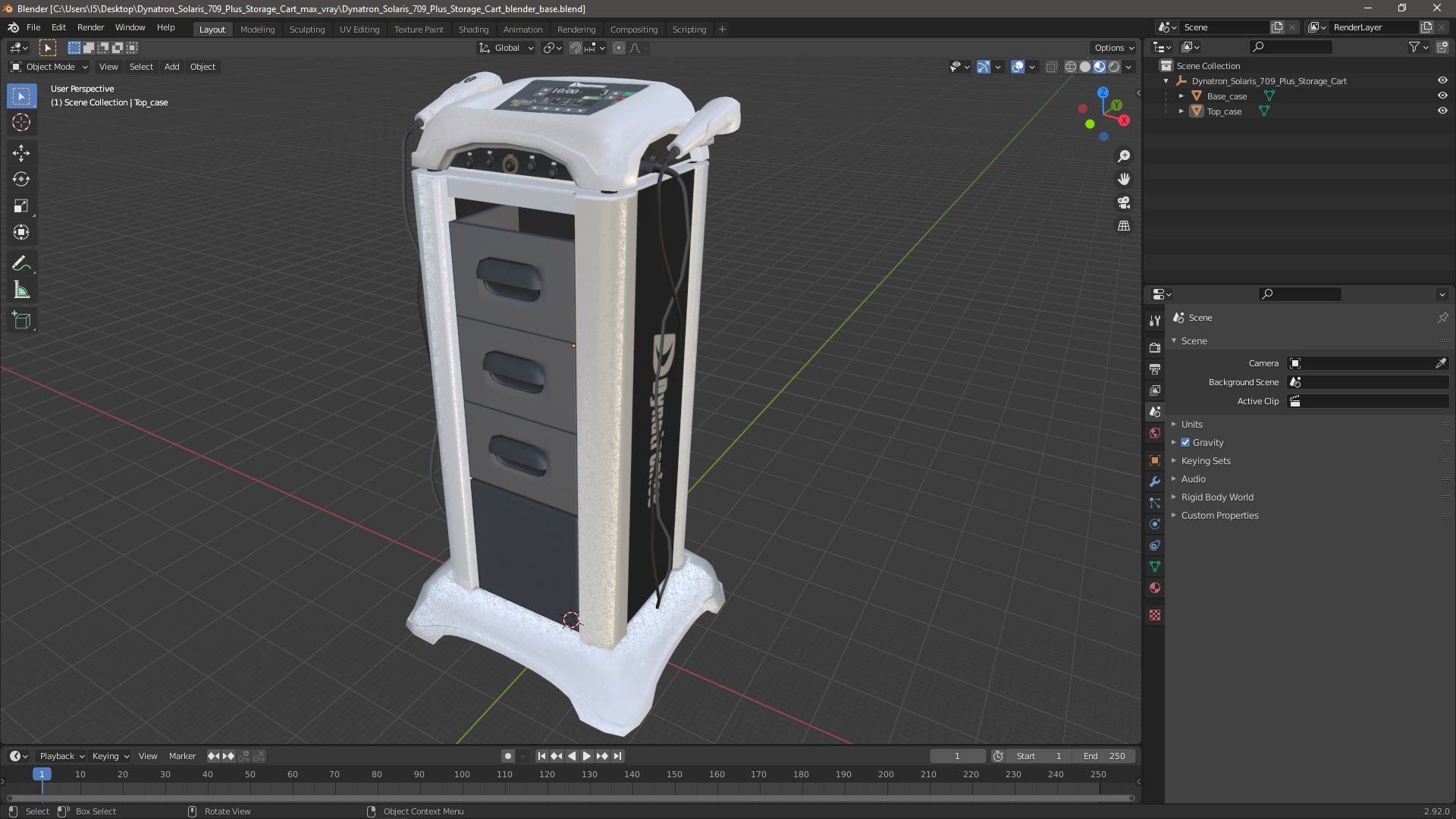This screenshot has height=819, width=1456.
Task: Expand the Units panel
Action: tap(1191, 425)
